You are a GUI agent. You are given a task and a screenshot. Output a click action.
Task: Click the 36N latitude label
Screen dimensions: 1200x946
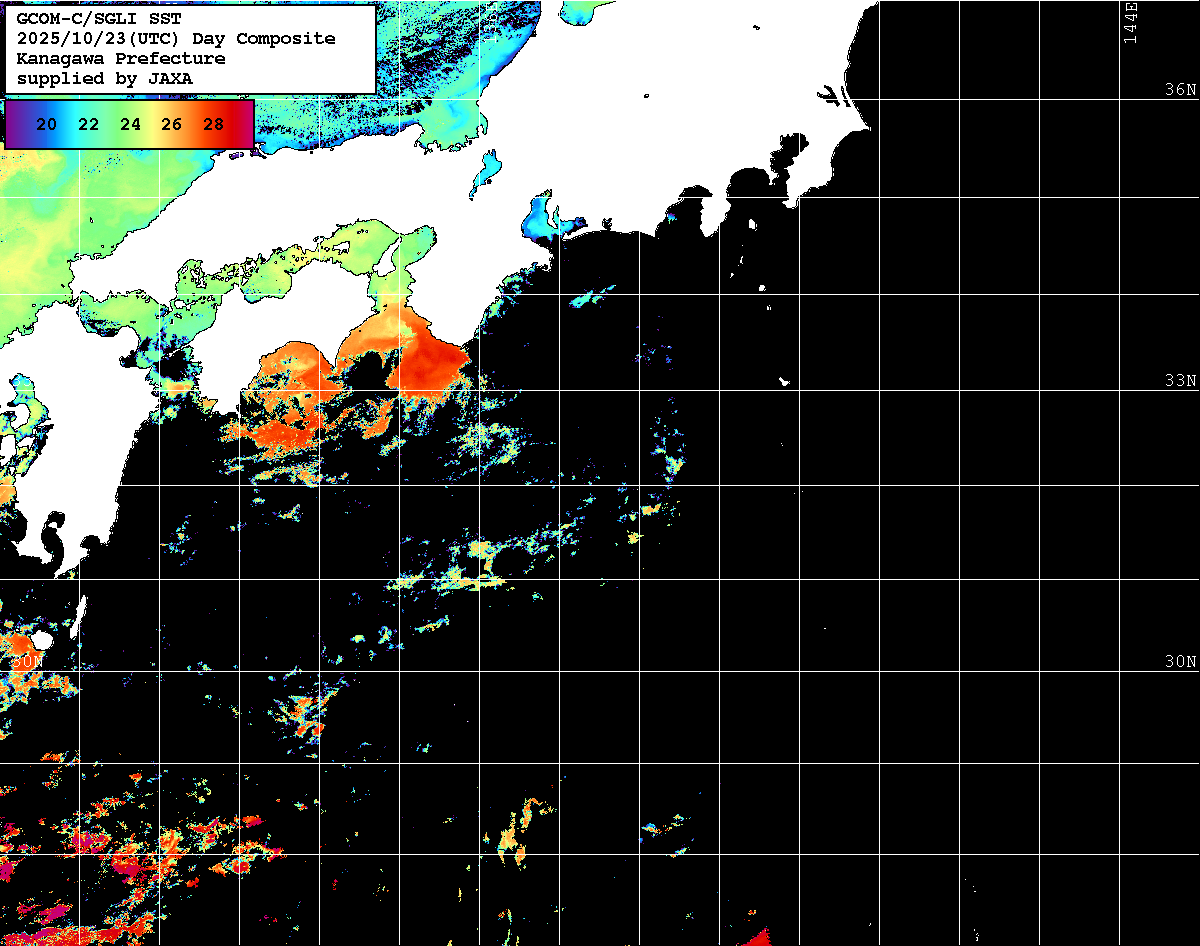(x=1180, y=90)
